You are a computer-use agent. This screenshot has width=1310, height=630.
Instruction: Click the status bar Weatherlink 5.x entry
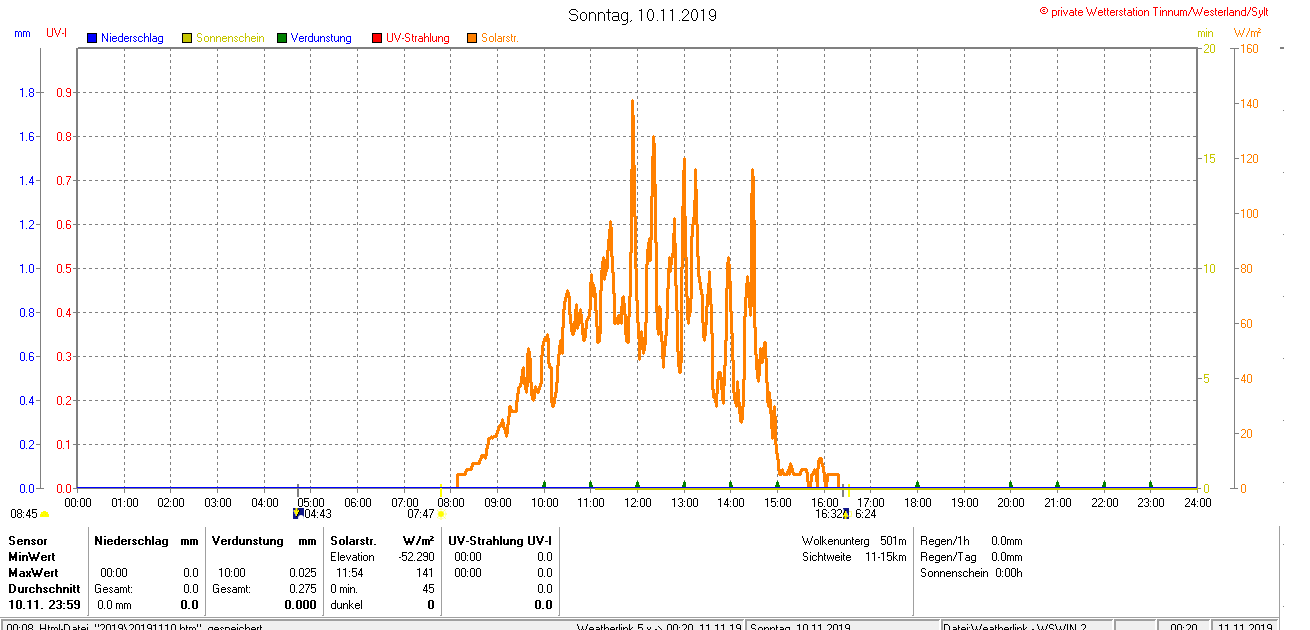(659, 626)
